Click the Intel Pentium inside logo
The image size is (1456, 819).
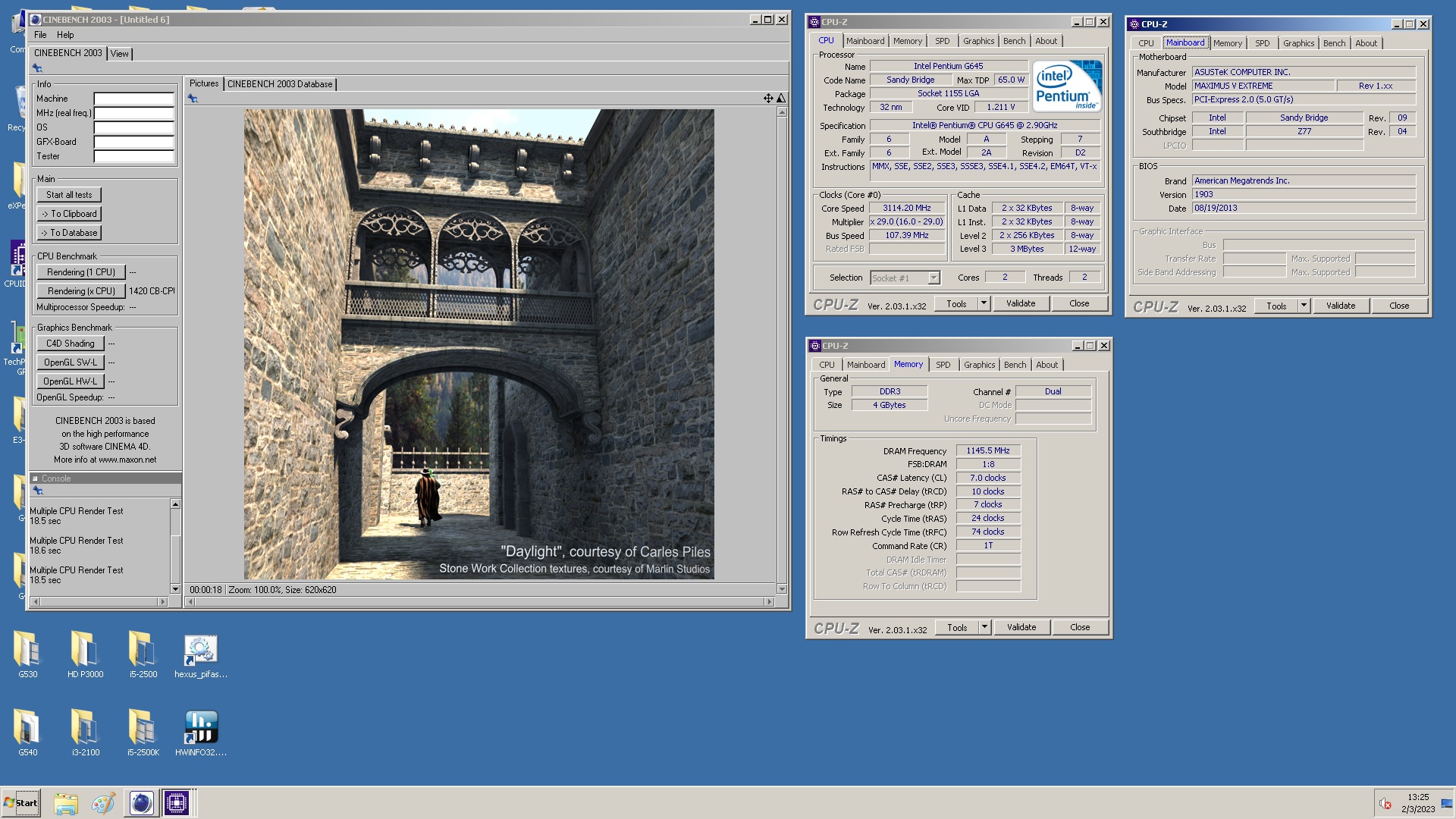click(x=1068, y=86)
